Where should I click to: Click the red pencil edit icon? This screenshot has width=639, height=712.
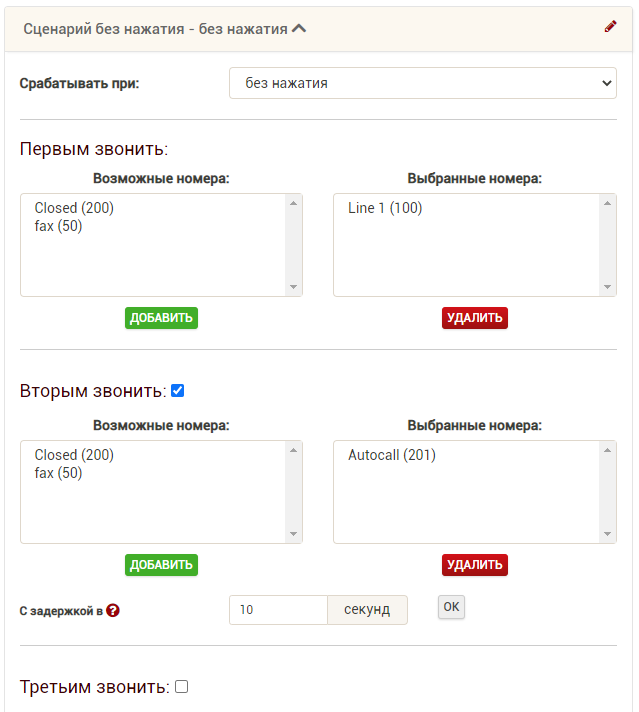[x=610, y=27]
